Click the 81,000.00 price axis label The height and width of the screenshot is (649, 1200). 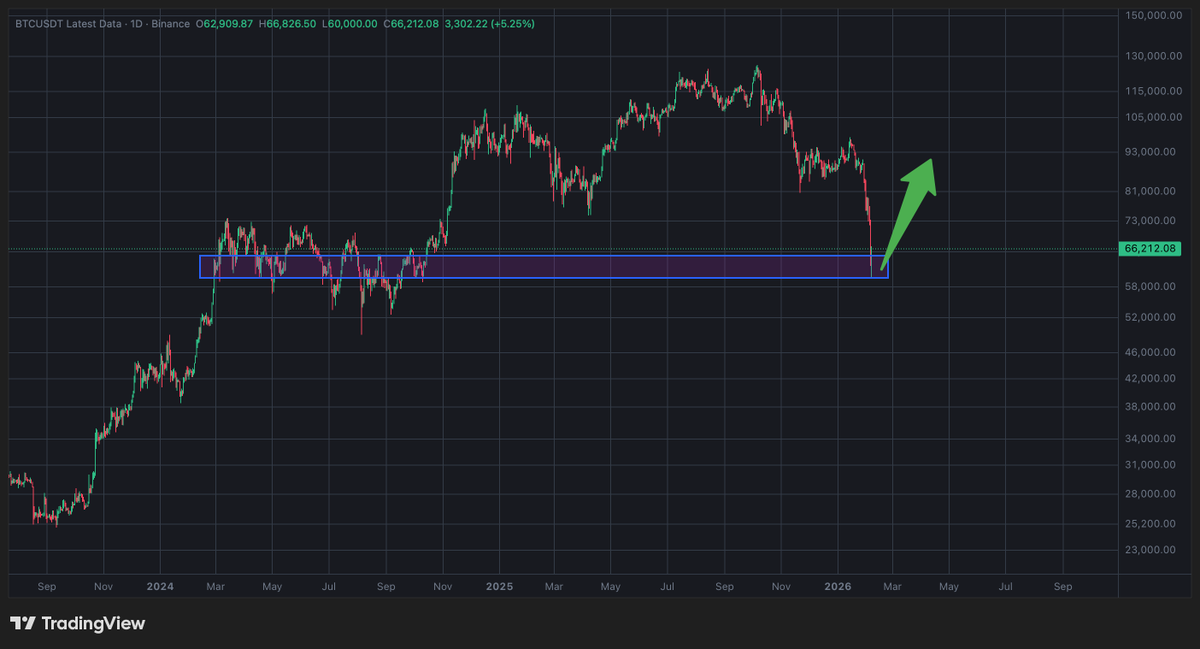(1150, 191)
